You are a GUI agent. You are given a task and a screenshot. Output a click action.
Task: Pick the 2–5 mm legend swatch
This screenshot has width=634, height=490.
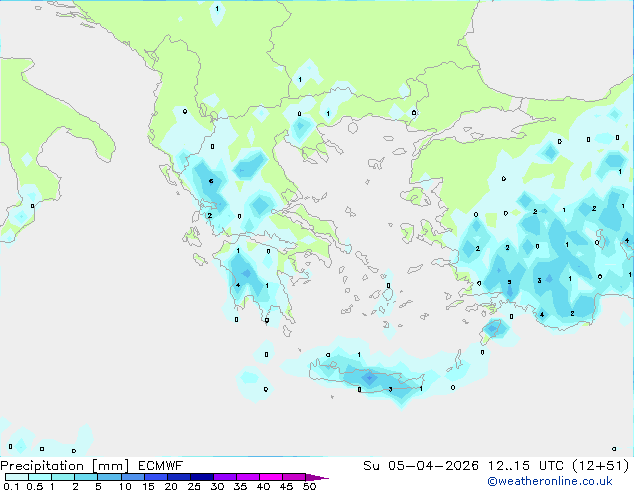click(x=86, y=477)
